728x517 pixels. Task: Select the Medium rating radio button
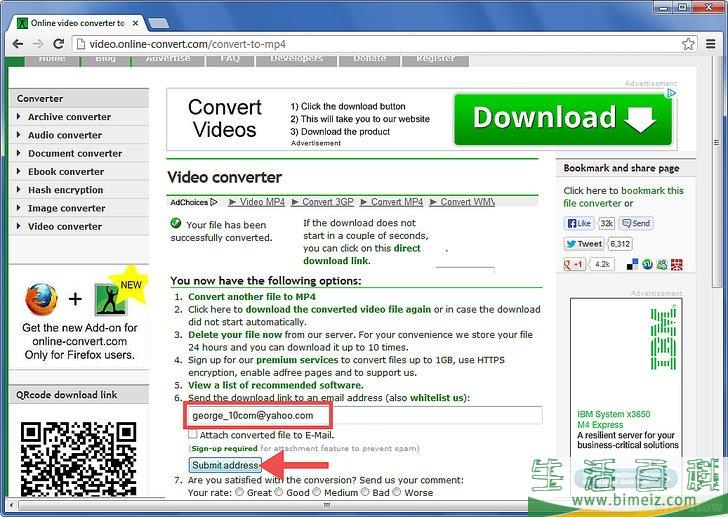[317, 492]
